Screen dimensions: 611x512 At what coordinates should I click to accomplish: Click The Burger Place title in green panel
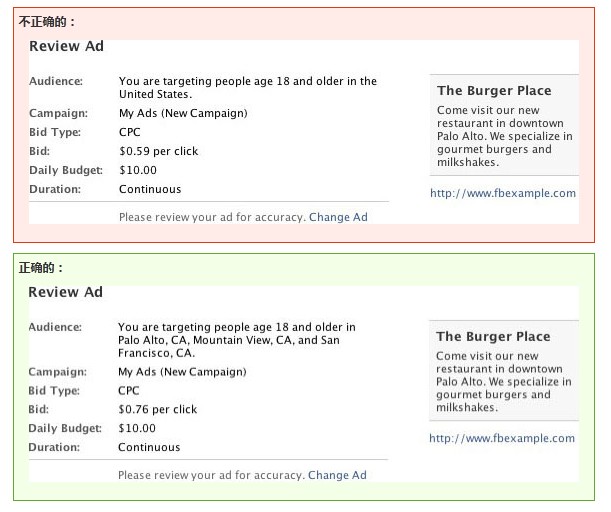click(493, 336)
